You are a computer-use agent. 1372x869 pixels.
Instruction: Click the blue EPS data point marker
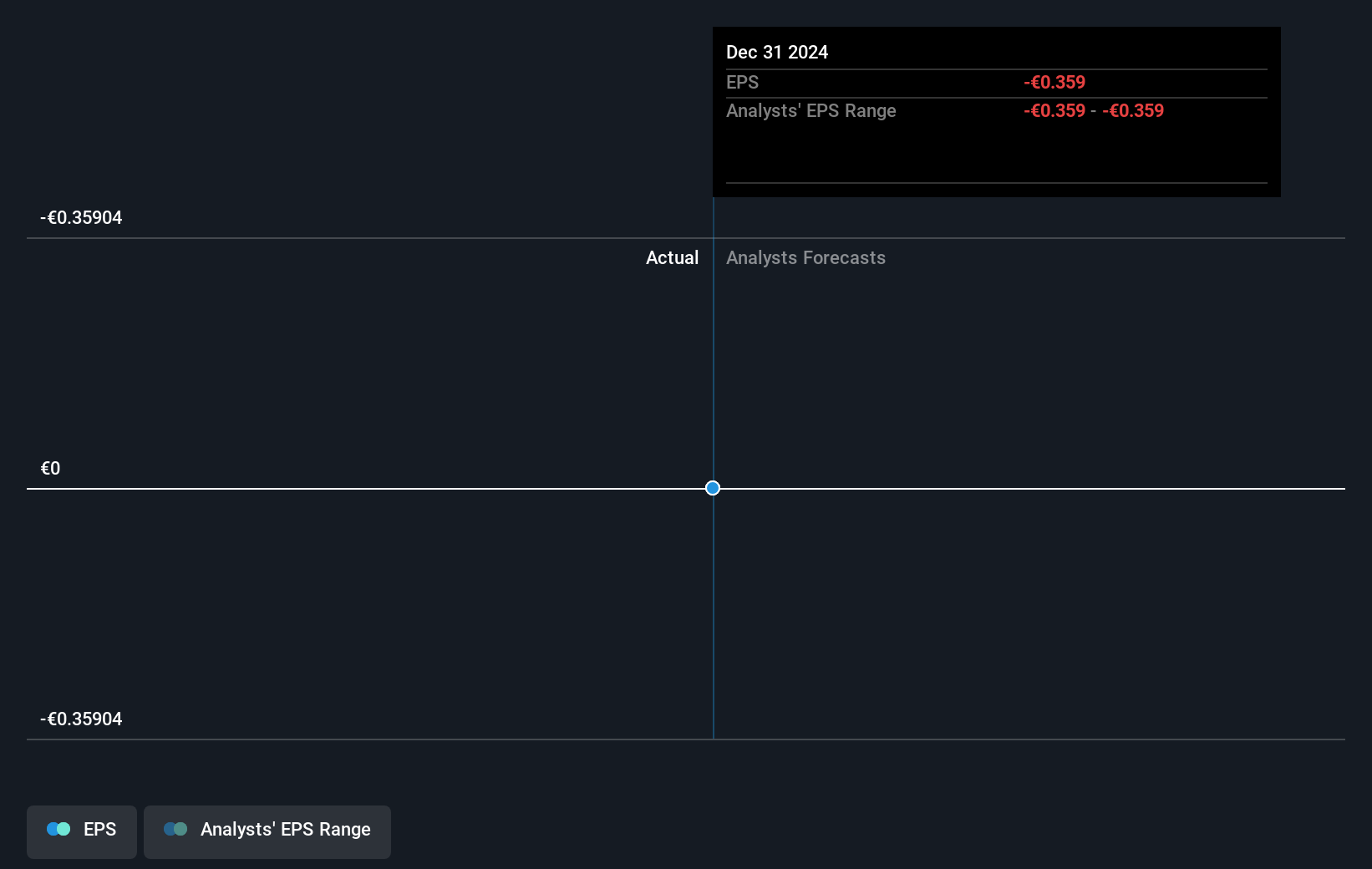coord(713,488)
